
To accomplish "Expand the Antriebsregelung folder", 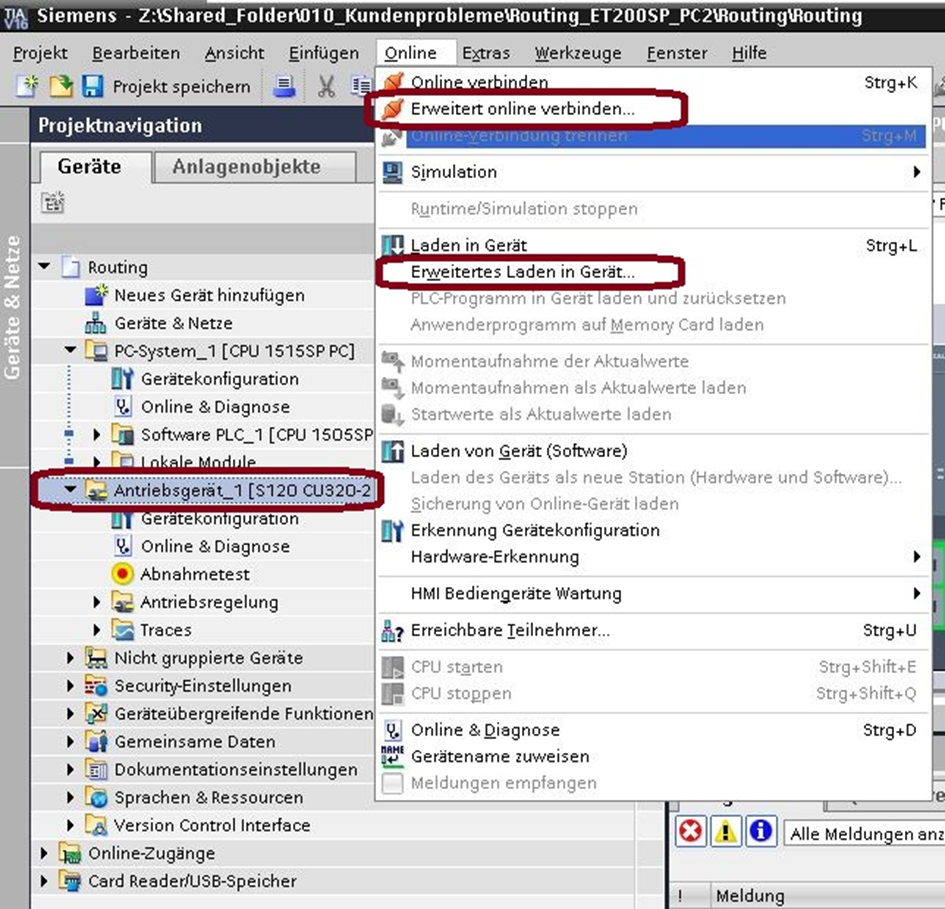I will pyautogui.click(x=96, y=602).
